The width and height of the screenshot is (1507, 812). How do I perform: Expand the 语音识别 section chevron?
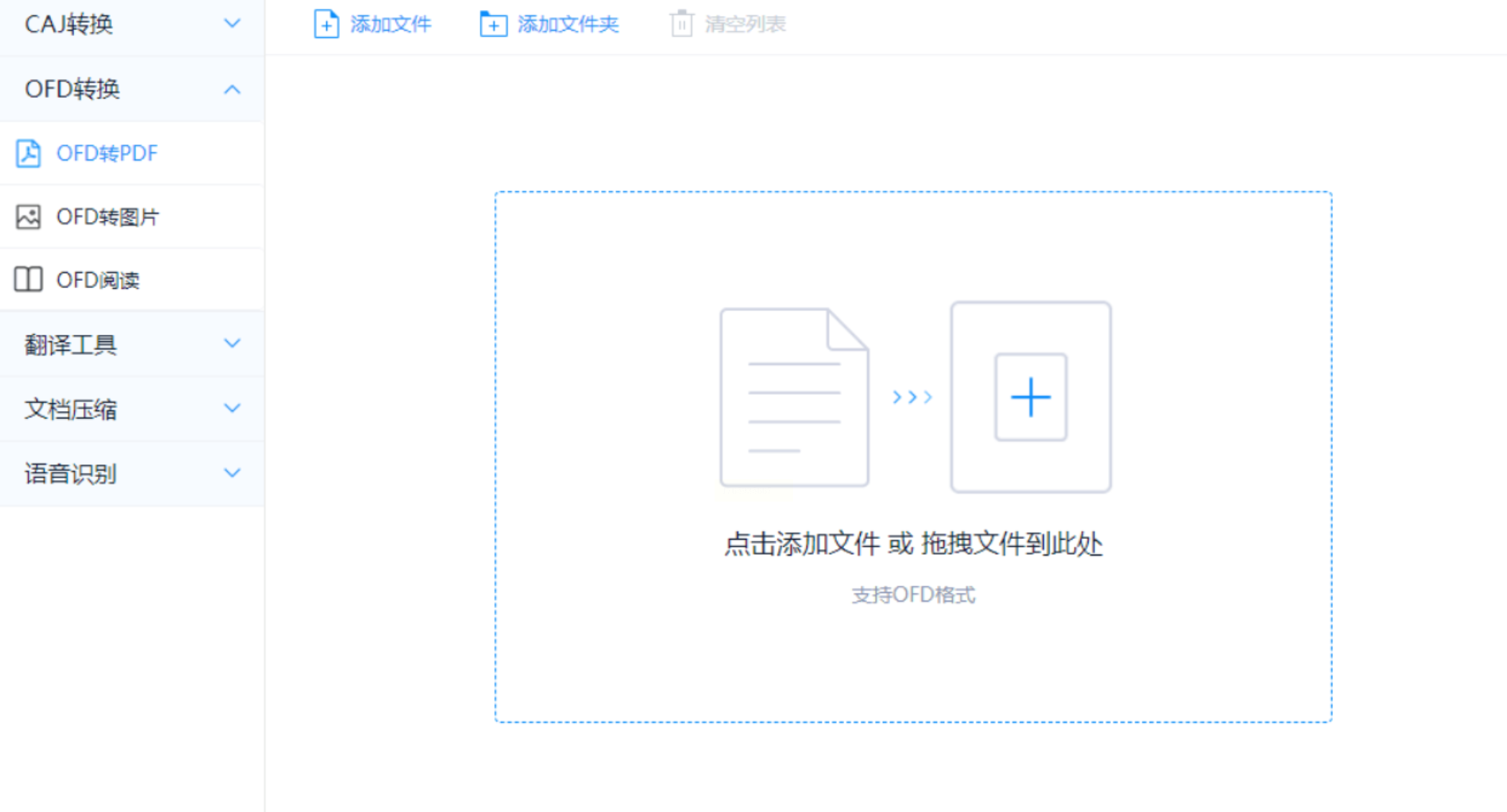[232, 473]
